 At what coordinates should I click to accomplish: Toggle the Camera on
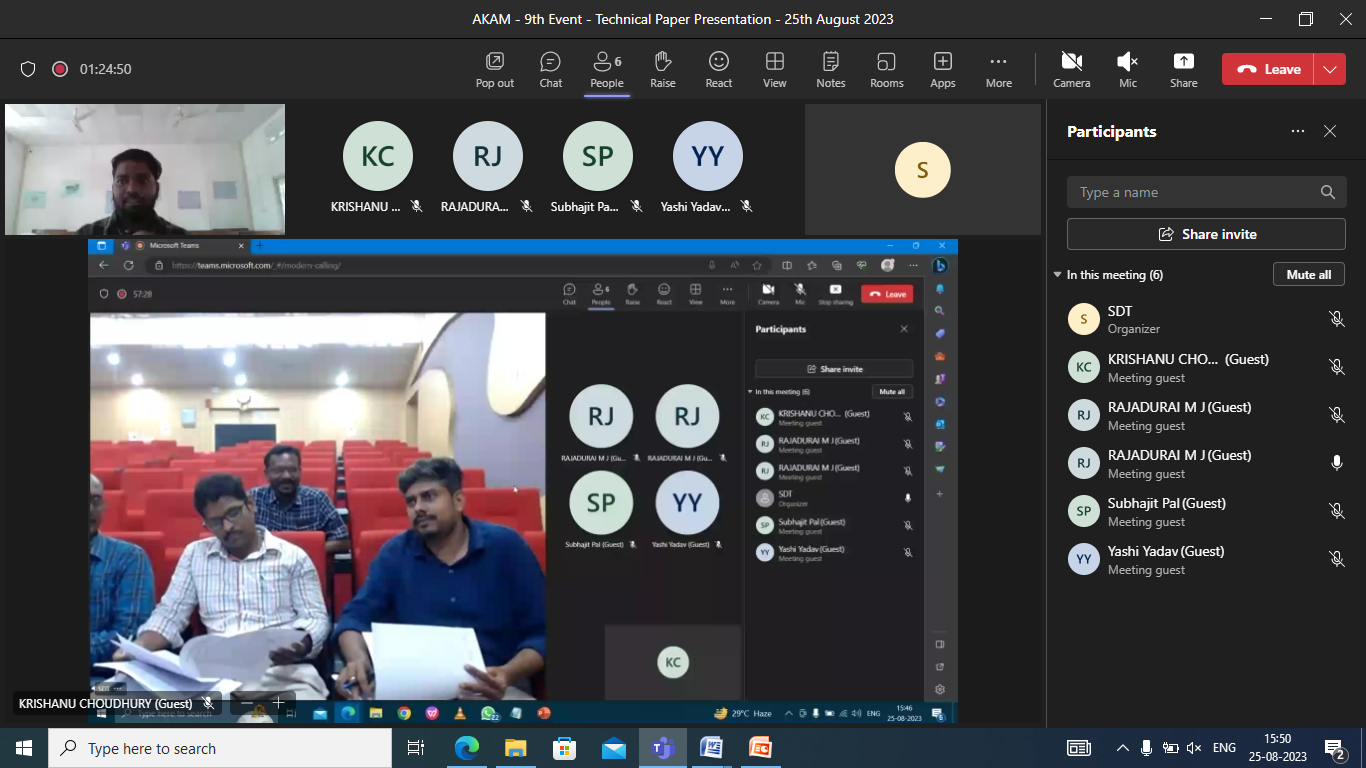coord(1071,69)
